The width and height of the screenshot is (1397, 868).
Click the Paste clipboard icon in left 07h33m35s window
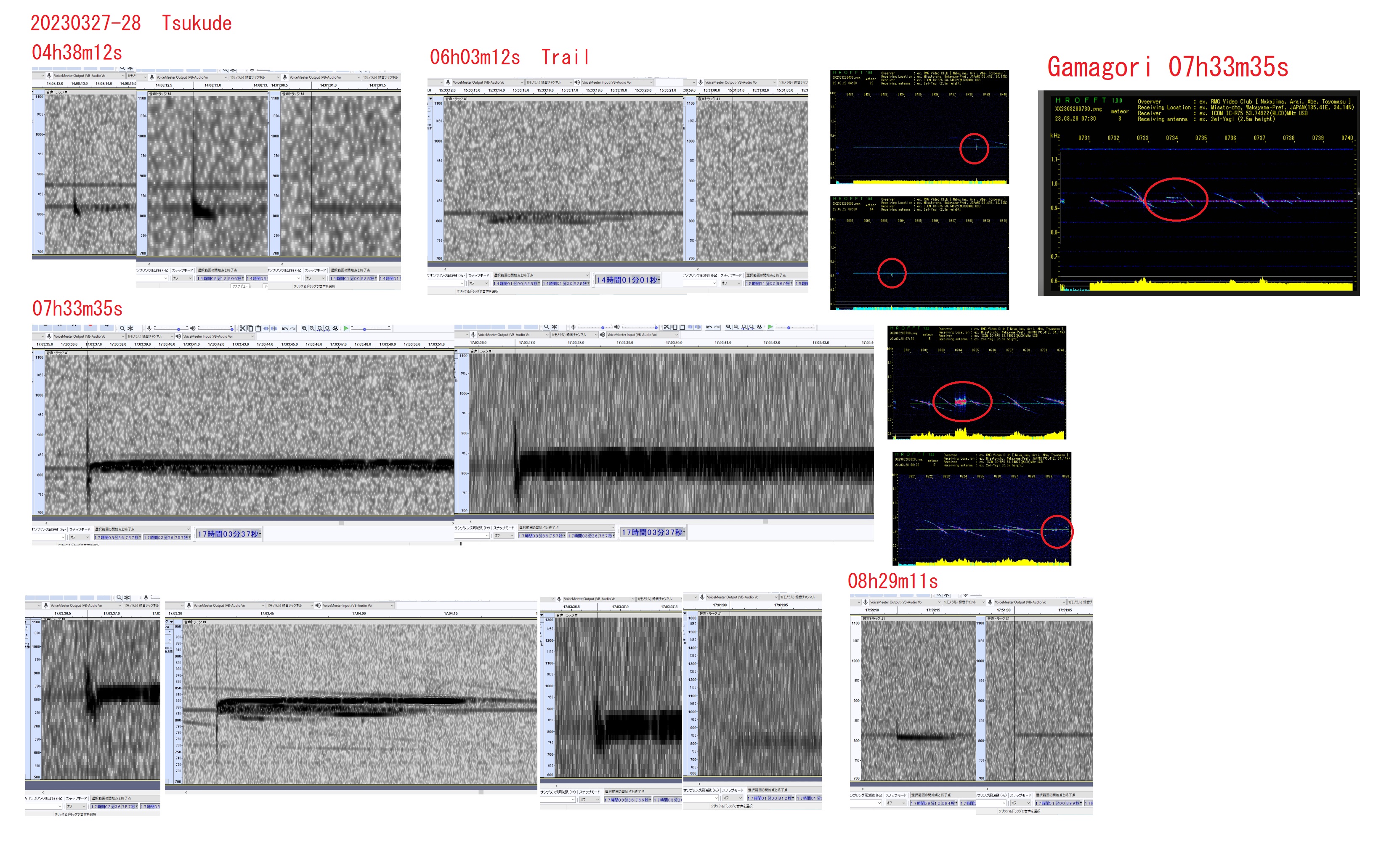[258, 328]
